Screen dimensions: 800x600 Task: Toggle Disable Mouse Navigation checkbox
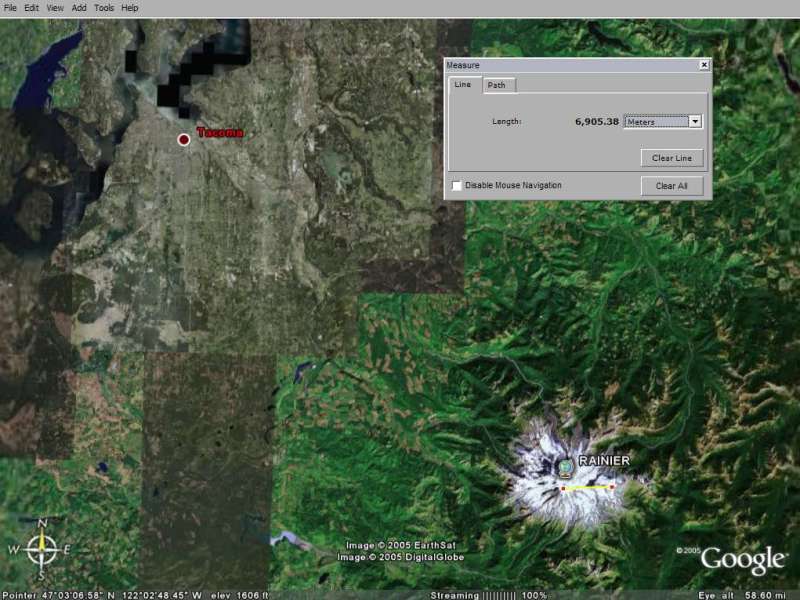pos(457,185)
